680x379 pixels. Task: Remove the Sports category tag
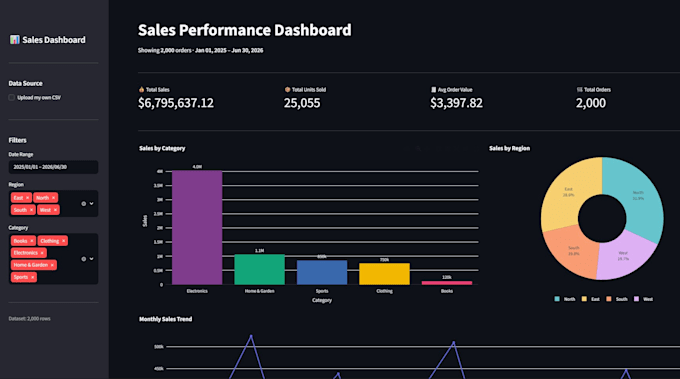33,277
